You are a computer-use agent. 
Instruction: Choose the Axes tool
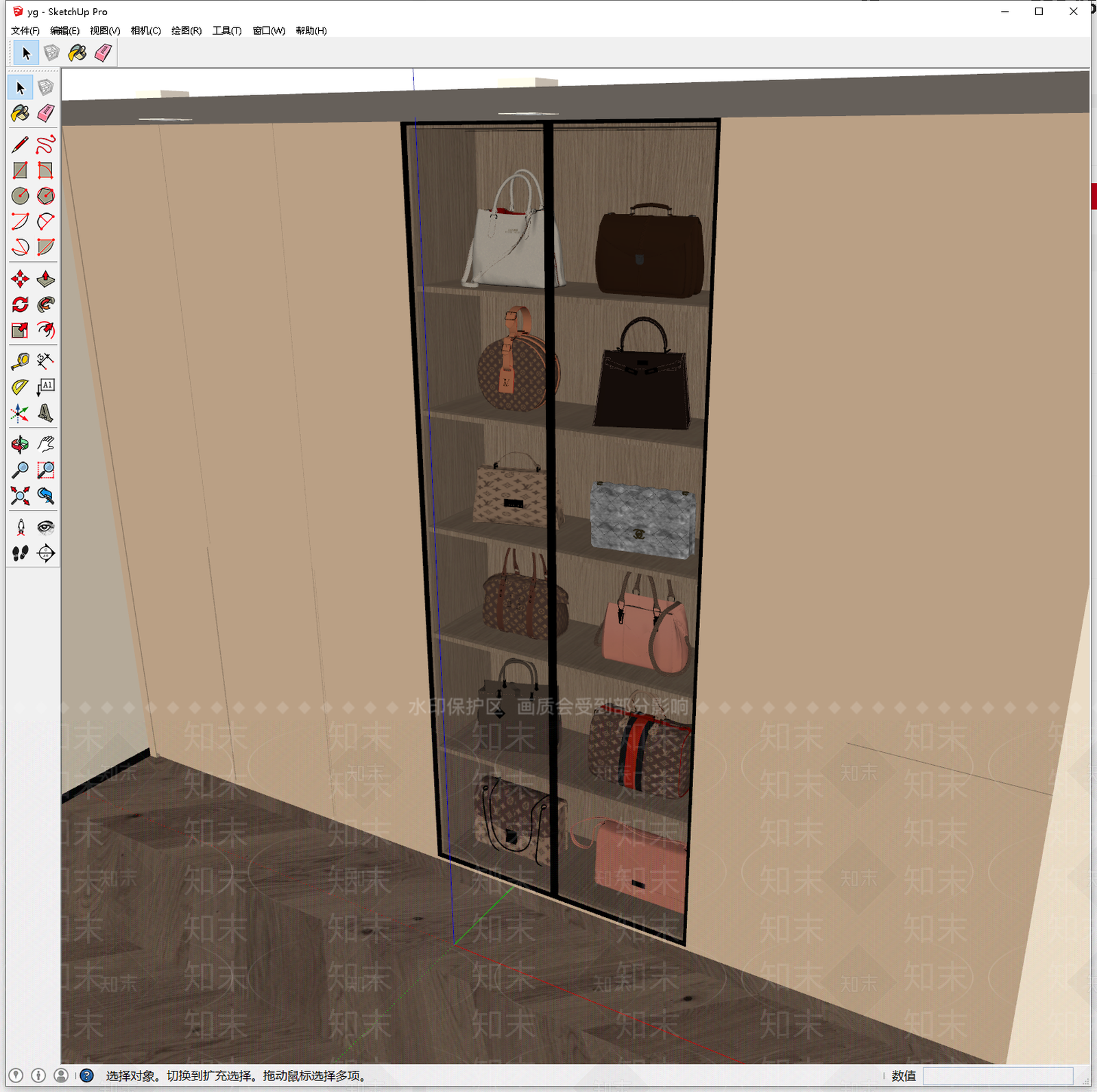(21, 413)
